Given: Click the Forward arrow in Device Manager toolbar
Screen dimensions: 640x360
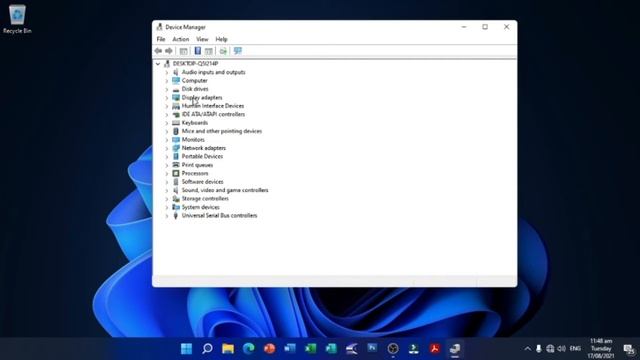Looking at the screenshot, I should coord(169,51).
